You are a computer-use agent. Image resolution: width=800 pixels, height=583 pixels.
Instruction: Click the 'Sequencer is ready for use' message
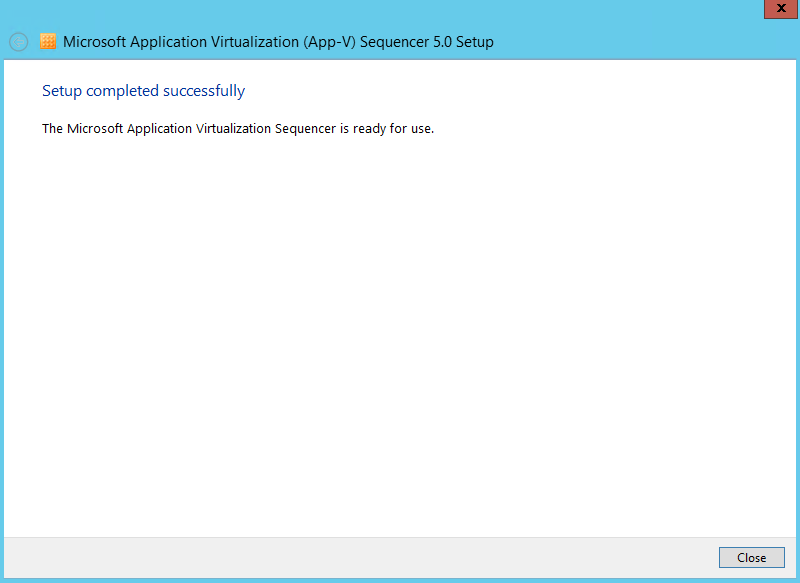click(238, 129)
